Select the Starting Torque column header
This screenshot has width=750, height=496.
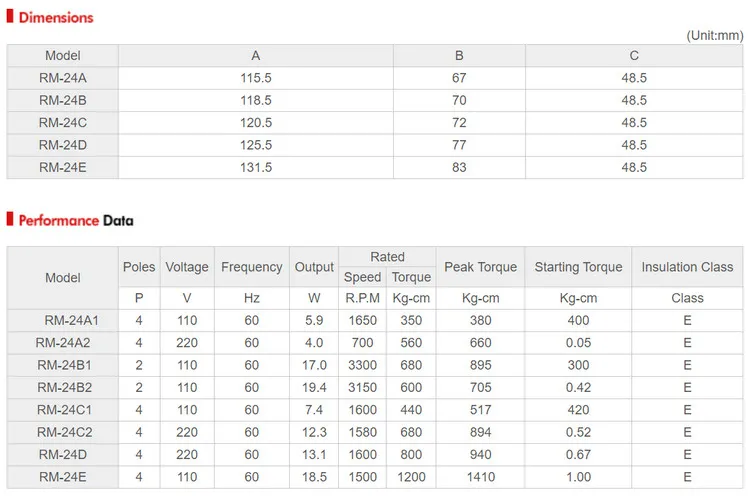tap(578, 267)
